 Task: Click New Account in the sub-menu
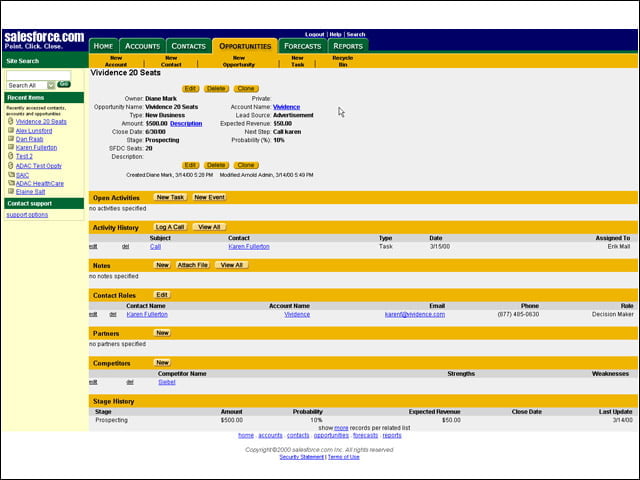pos(116,61)
